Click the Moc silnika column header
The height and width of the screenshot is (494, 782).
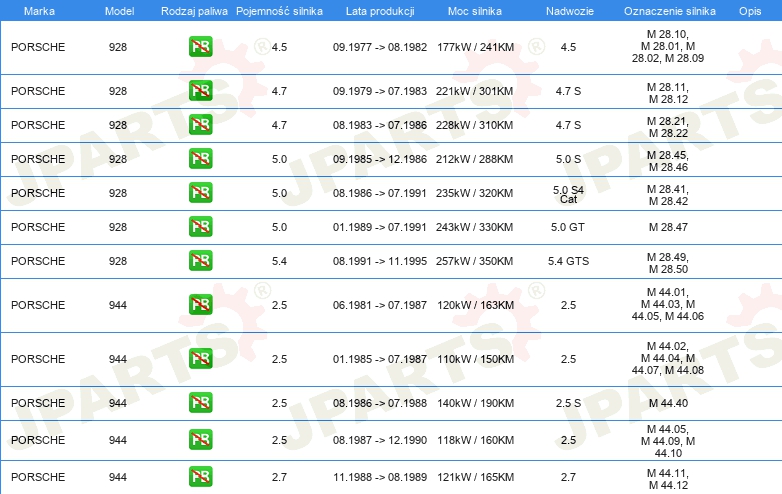click(475, 11)
